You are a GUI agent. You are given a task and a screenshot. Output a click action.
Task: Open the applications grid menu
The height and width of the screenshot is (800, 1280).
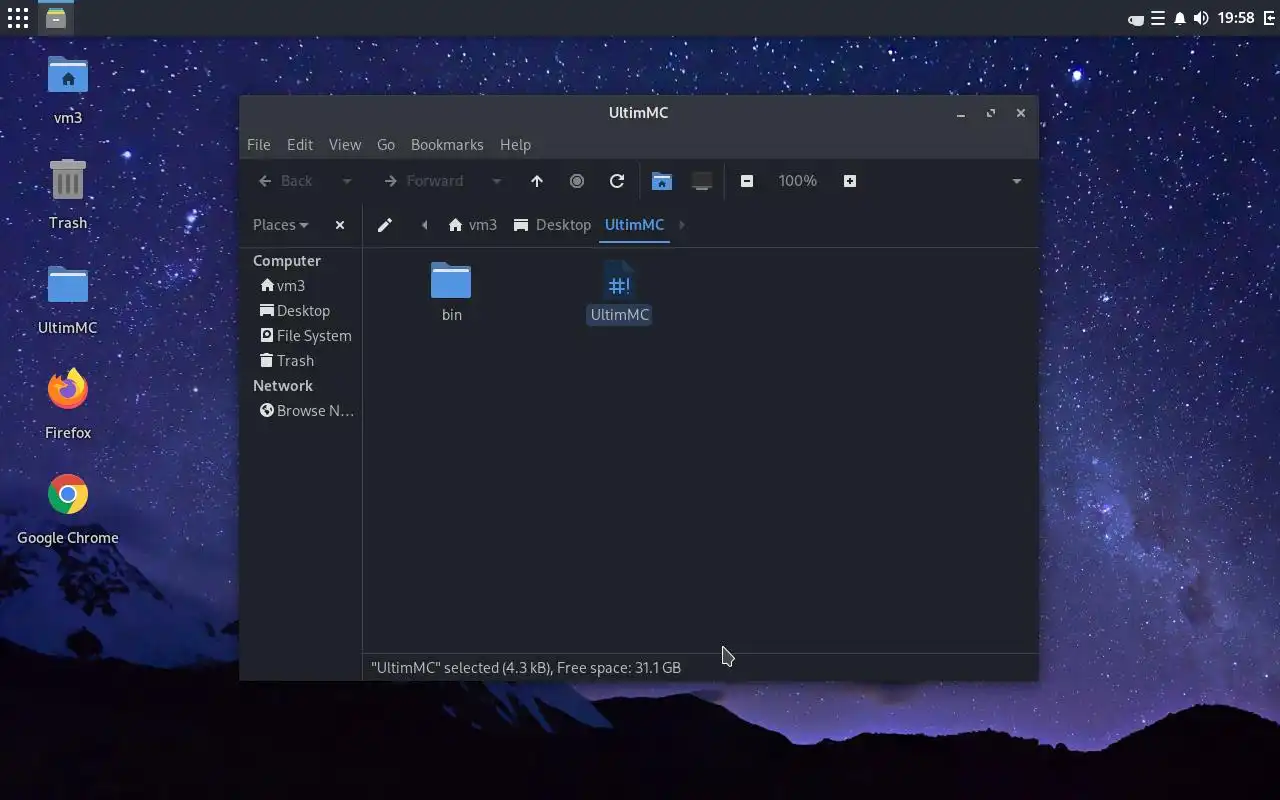[x=18, y=18]
